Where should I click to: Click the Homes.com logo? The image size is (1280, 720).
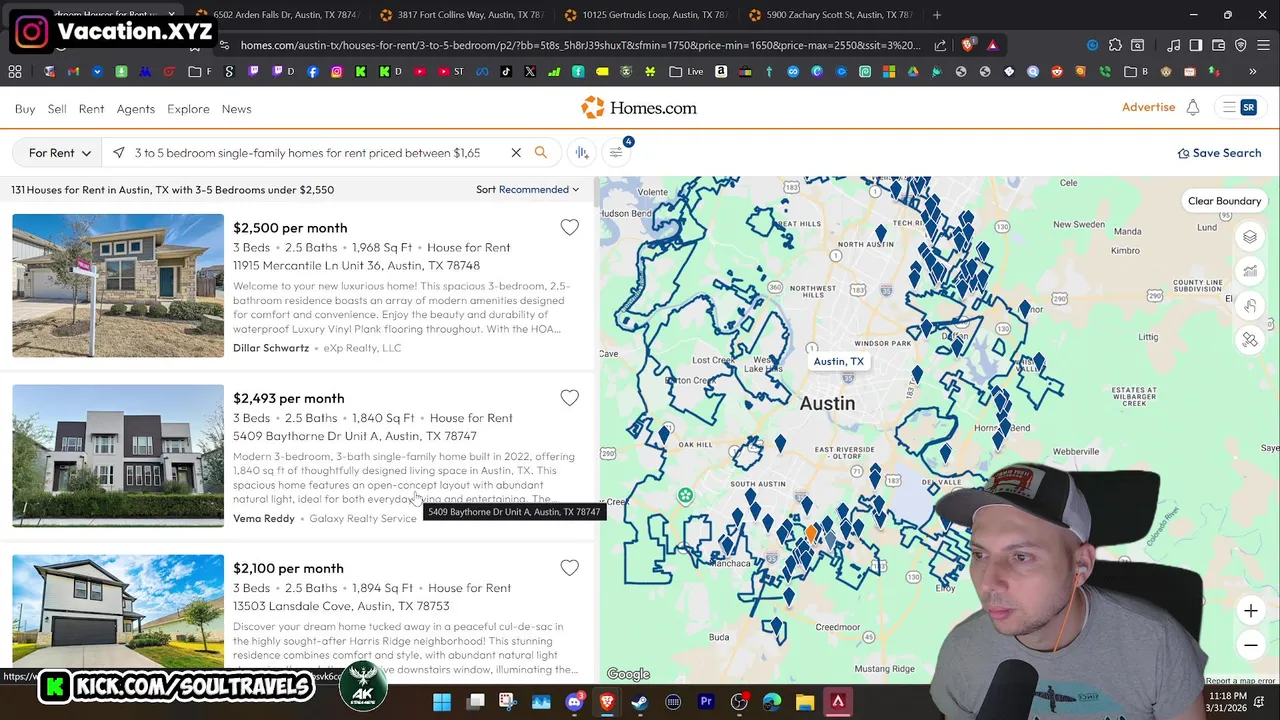[x=639, y=108]
